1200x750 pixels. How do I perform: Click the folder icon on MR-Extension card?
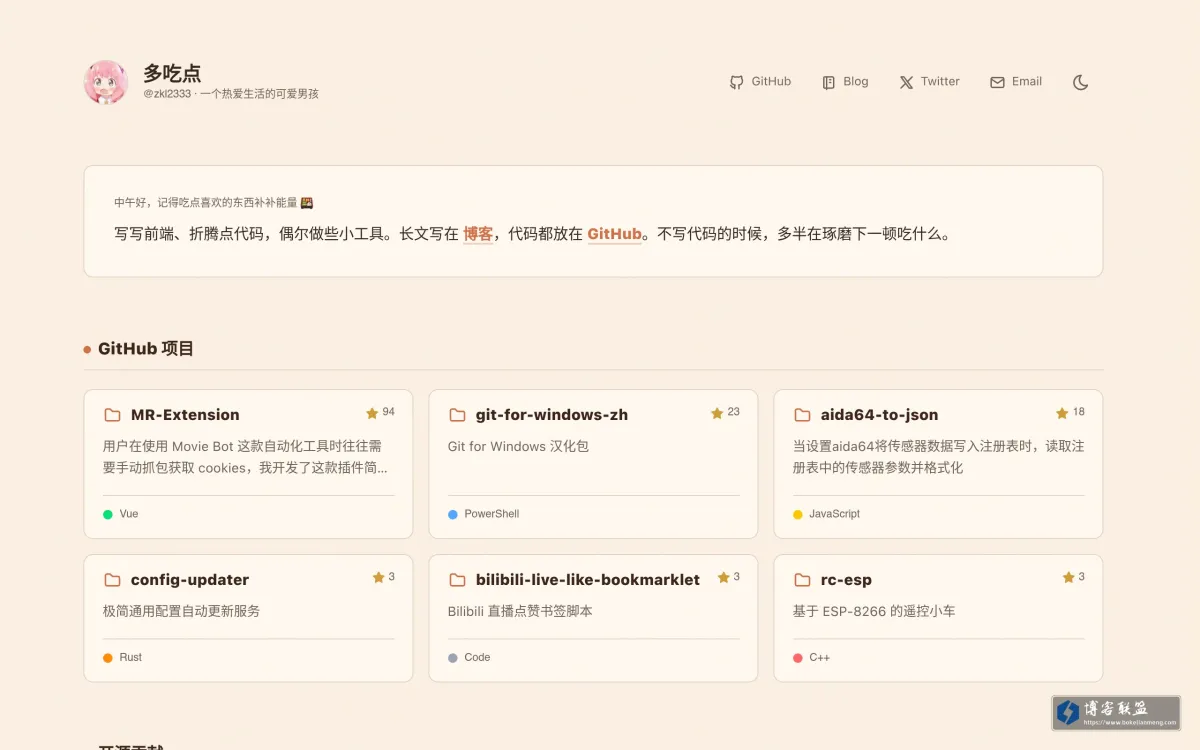(x=112, y=415)
